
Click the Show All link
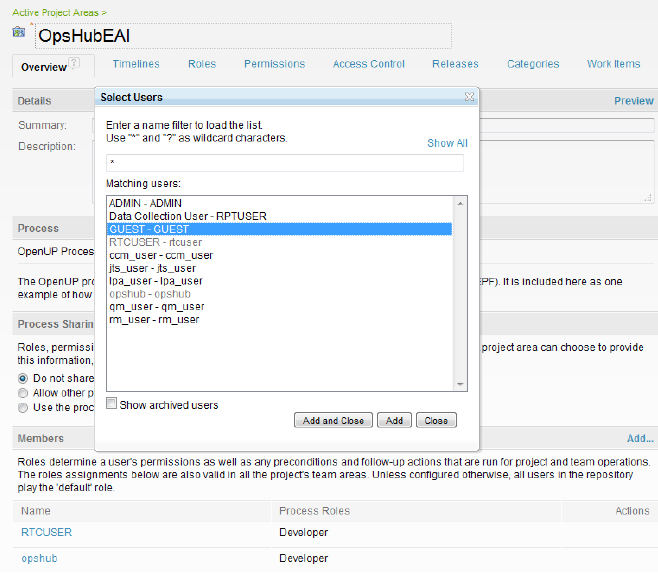click(447, 143)
